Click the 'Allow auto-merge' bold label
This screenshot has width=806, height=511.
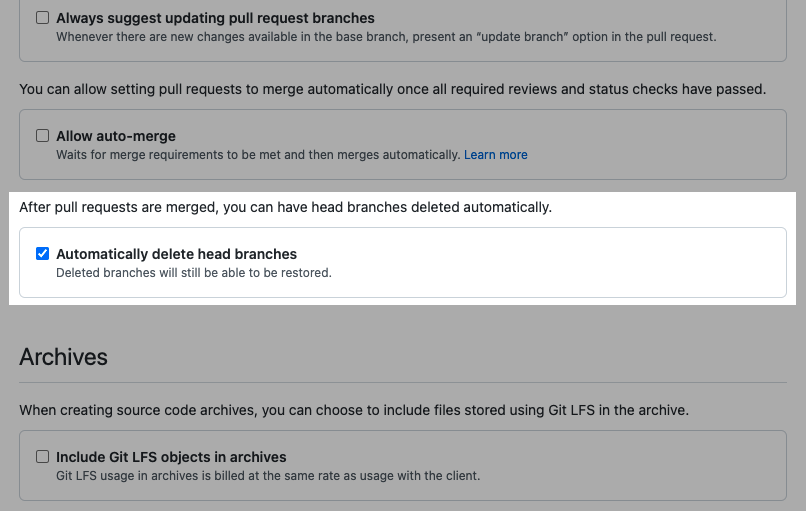[x=116, y=135]
